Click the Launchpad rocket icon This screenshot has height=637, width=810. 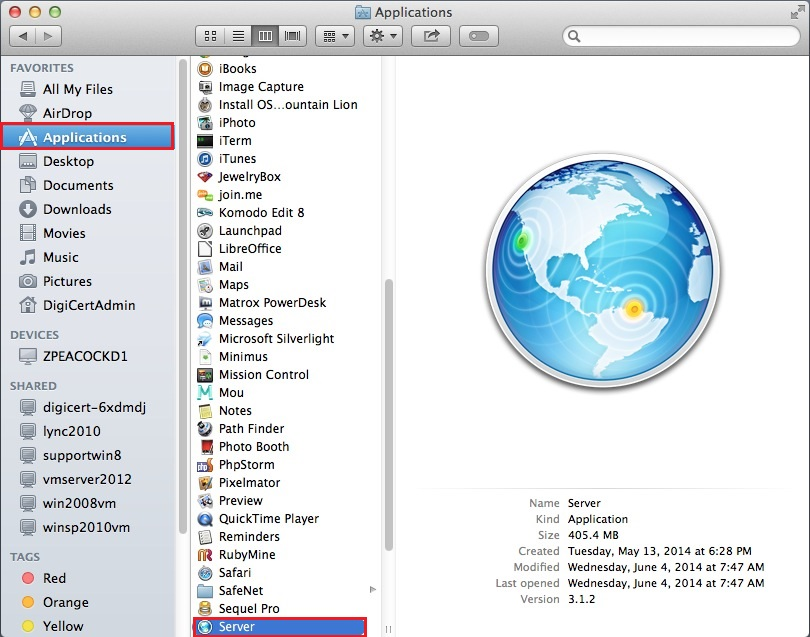coord(205,231)
